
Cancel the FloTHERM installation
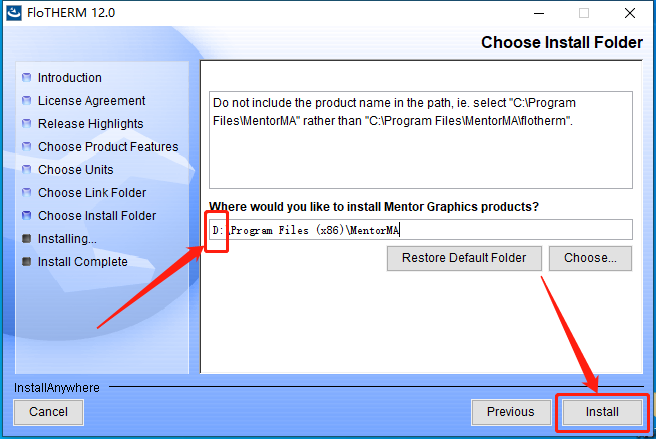tap(49, 412)
